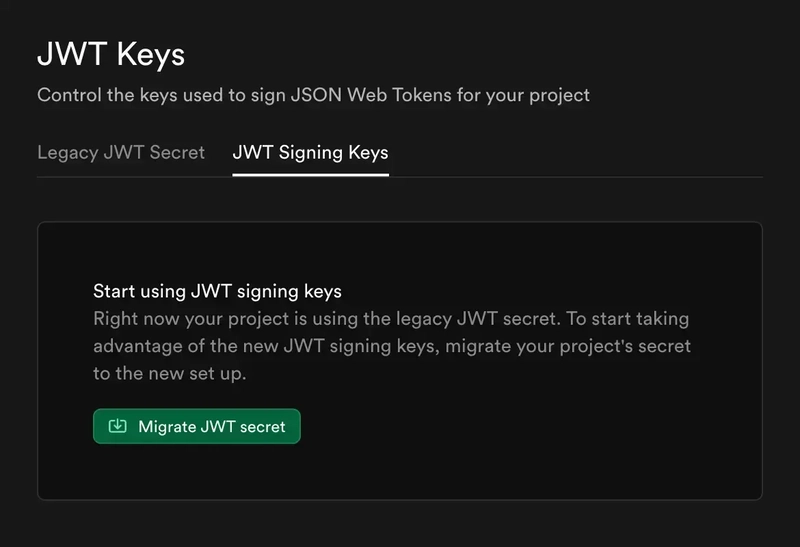Image resolution: width=800 pixels, height=547 pixels.
Task: Open the Legacy JWT Secret tab
Action: [x=121, y=153]
